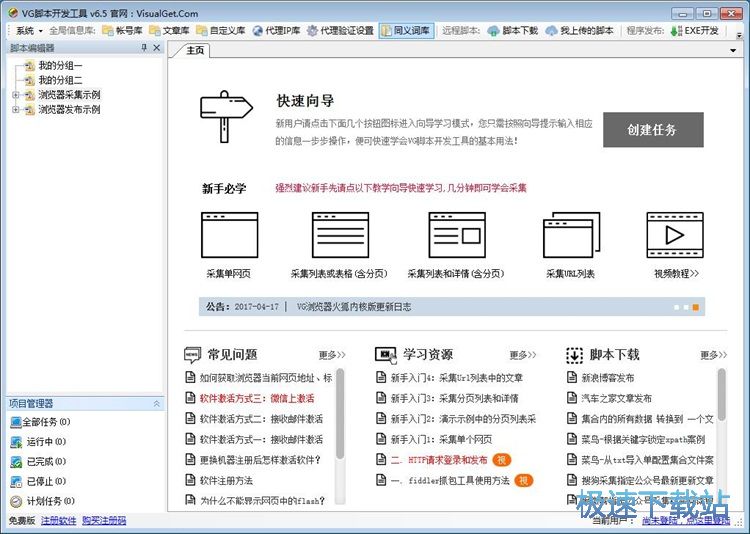Image resolution: width=750 pixels, height=534 pixels.
Task: Click 更多 next to 脚本下载 section
Action: click(714, 355)
